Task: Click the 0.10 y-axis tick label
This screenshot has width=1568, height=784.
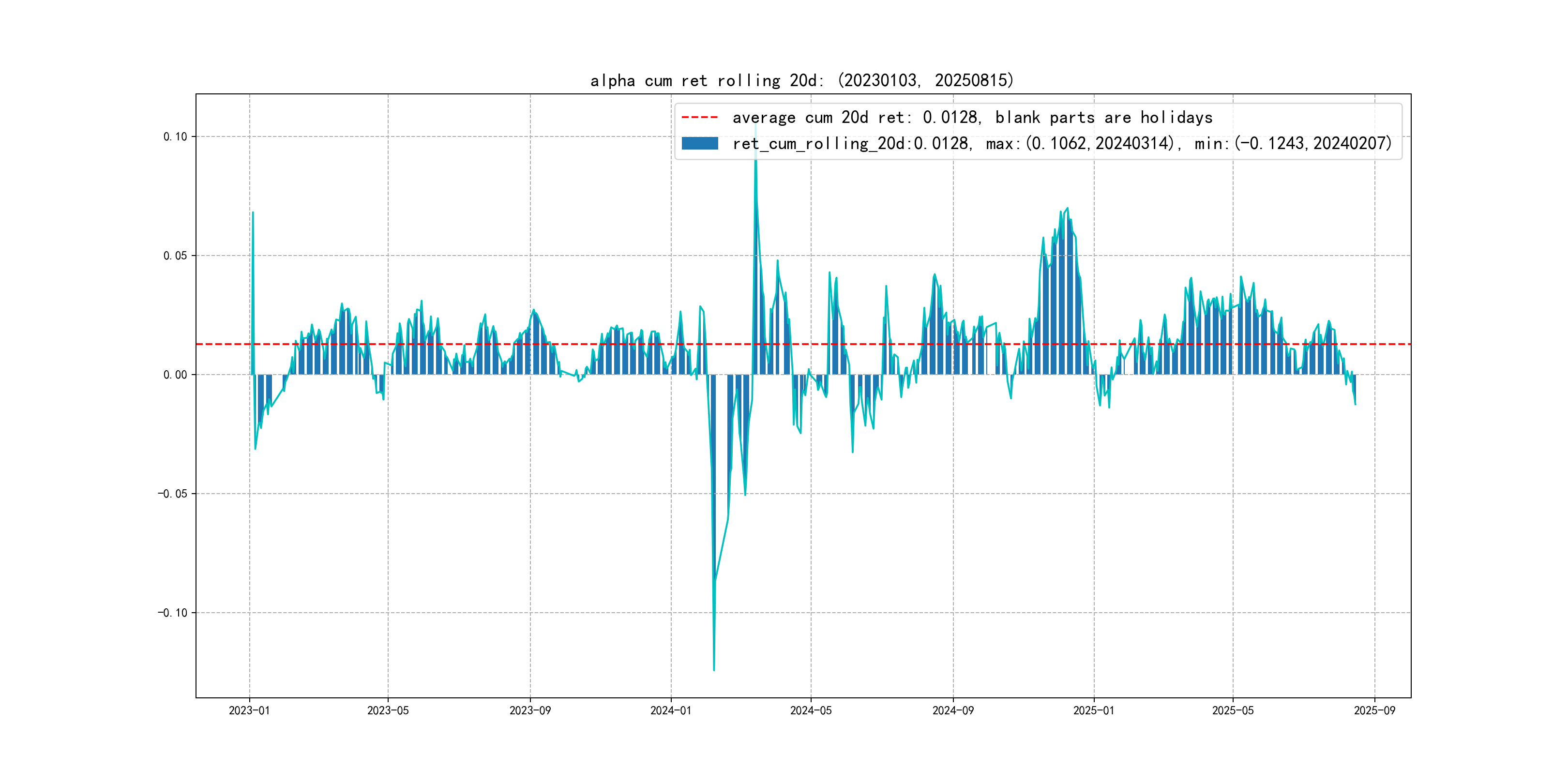Action: (x=175, y=136)
